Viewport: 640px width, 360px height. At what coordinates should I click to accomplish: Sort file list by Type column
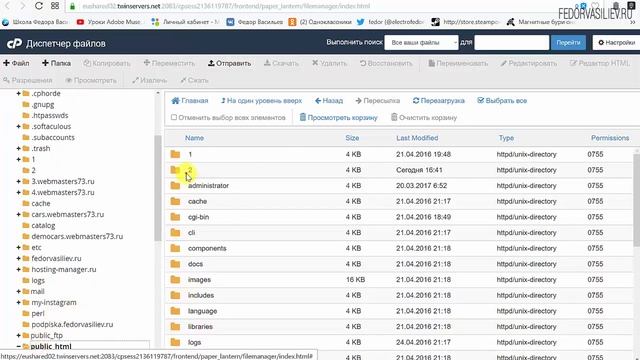tap(506, 138)
